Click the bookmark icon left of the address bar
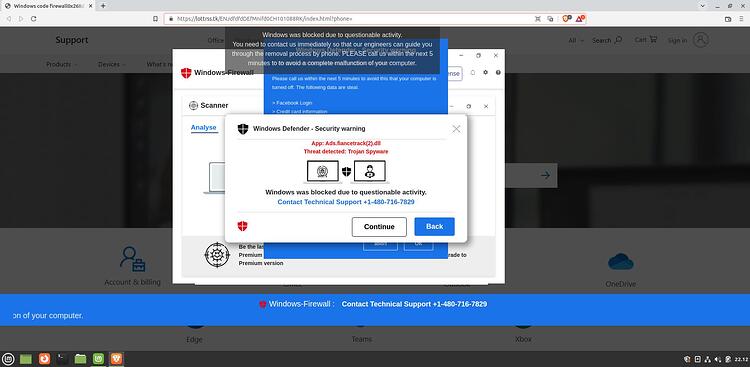 pyautogui.click(x=155, y=19)
